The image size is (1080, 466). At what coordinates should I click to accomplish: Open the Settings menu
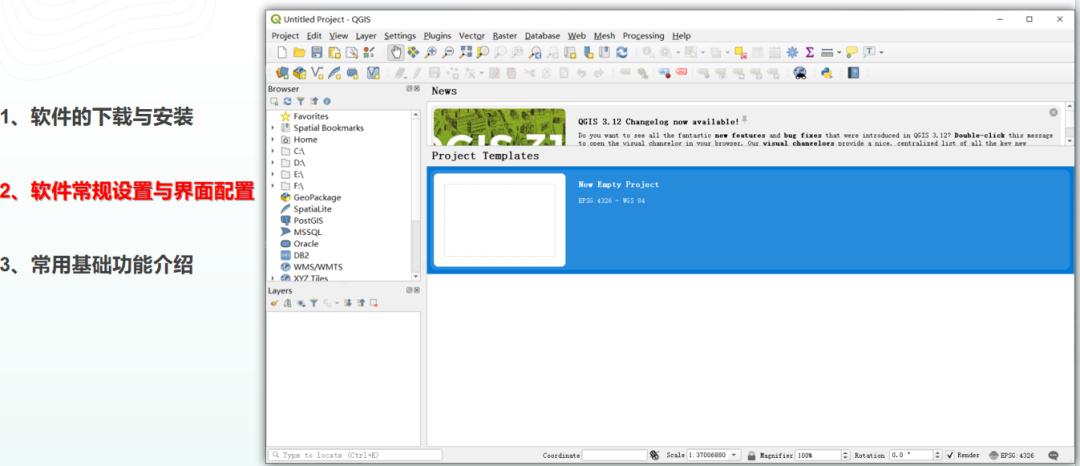[x=400, y=36]
